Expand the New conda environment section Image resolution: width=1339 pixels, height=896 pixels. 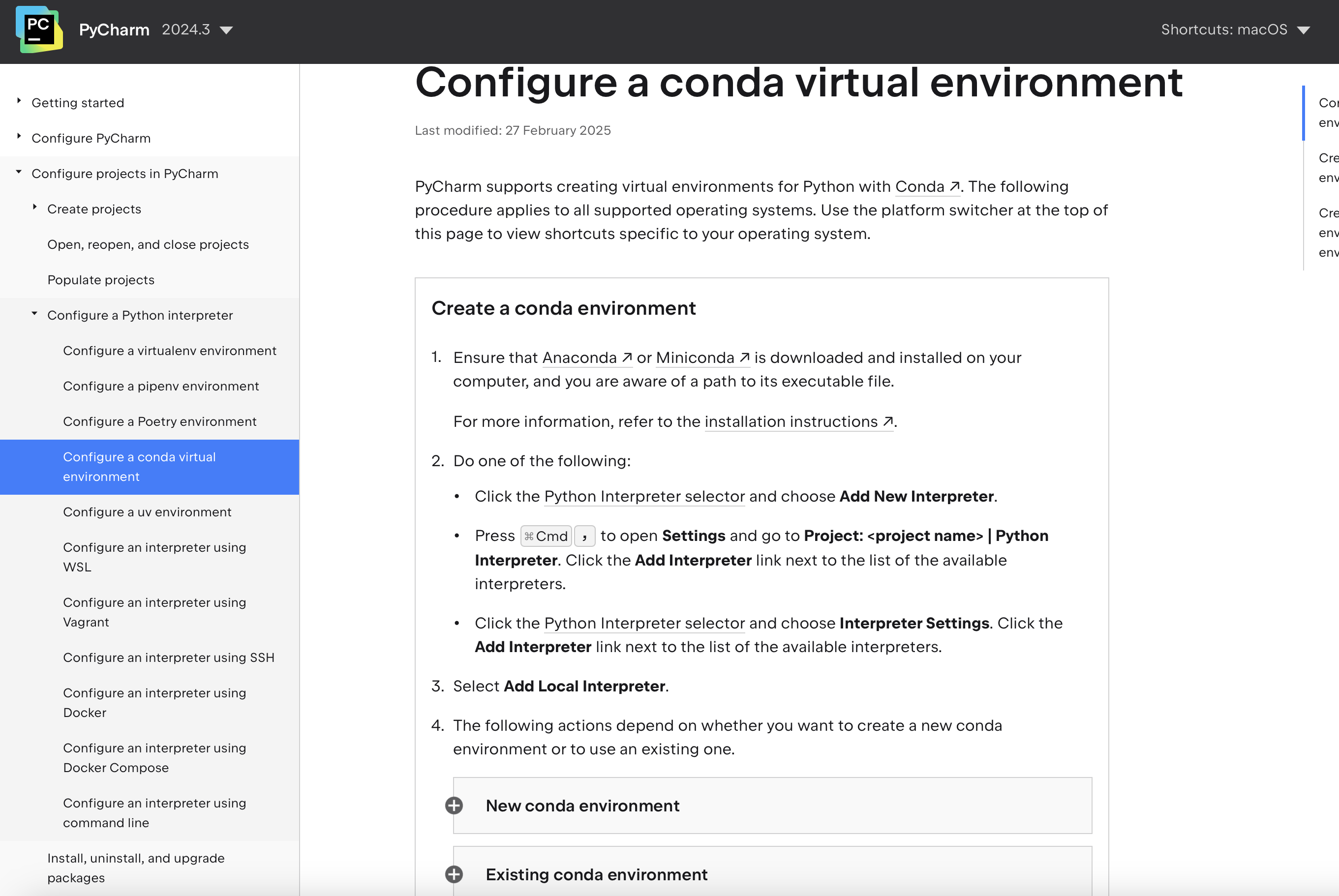click(582, 805)
